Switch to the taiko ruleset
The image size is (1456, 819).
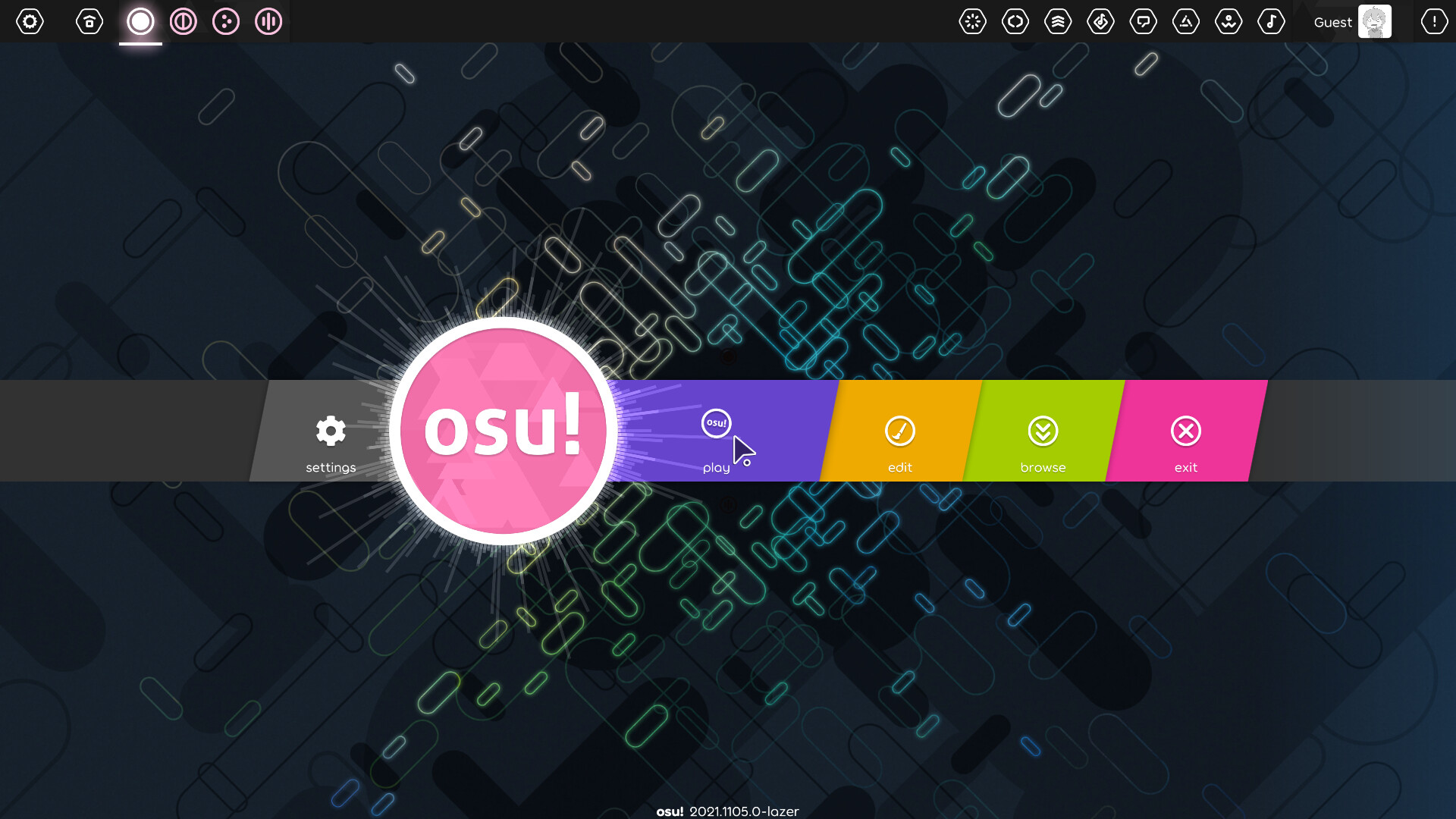(183, 21)
